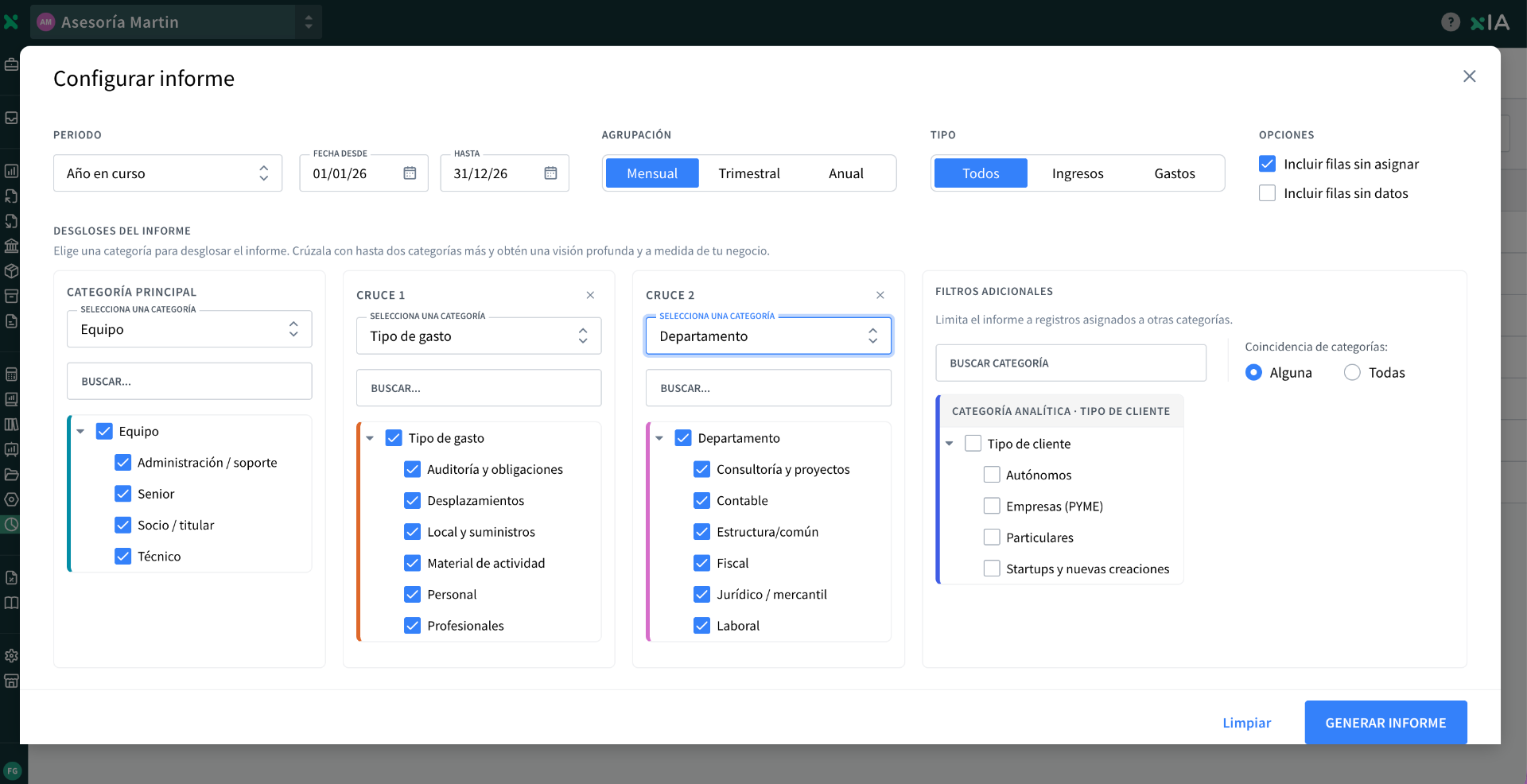Select the highlighted pie chart icon in the sidebar
Viewport: 1527px width, 784px height.
(11, 525)
